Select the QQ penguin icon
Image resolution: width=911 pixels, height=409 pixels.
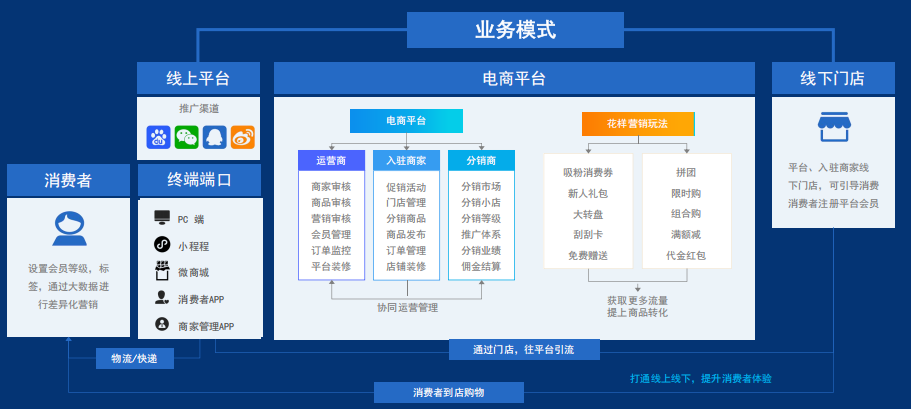click(x=214, y=137)
